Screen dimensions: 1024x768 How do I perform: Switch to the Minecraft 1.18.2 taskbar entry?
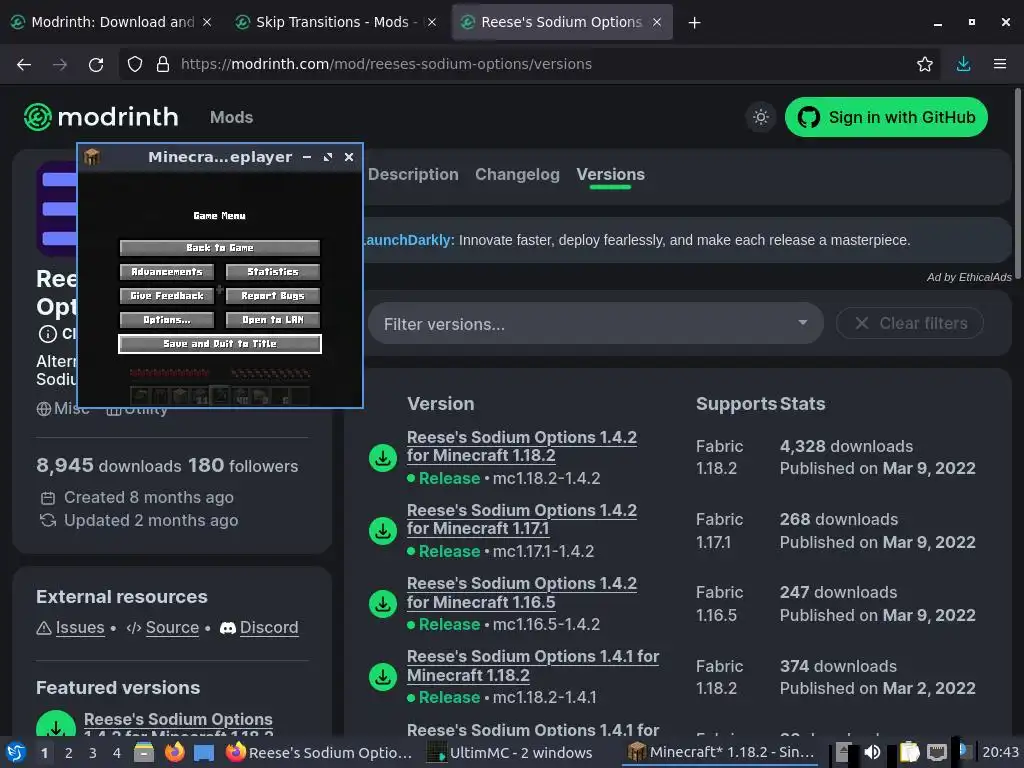(721, 753)
